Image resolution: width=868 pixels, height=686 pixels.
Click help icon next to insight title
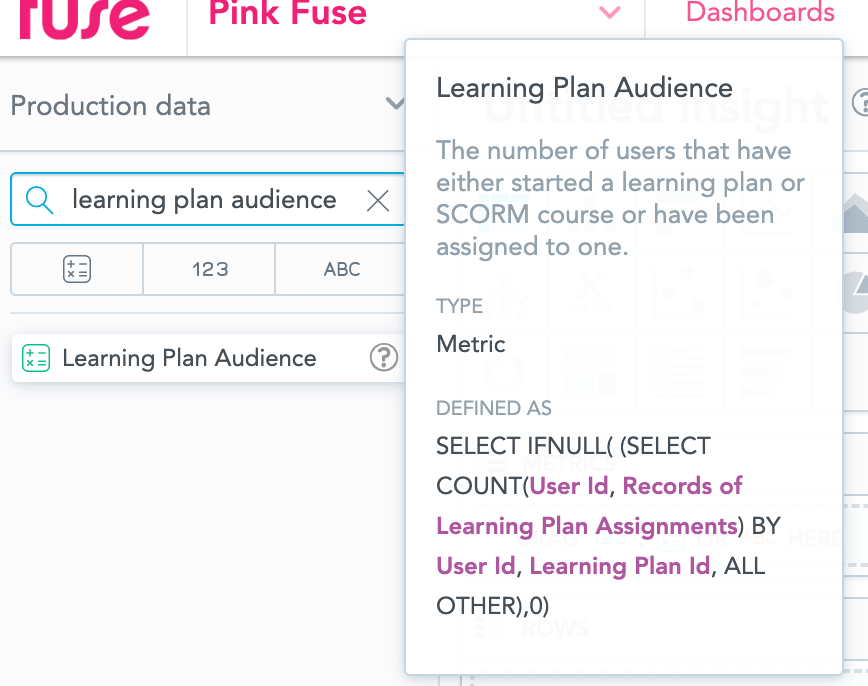click(x=860, y=103)
